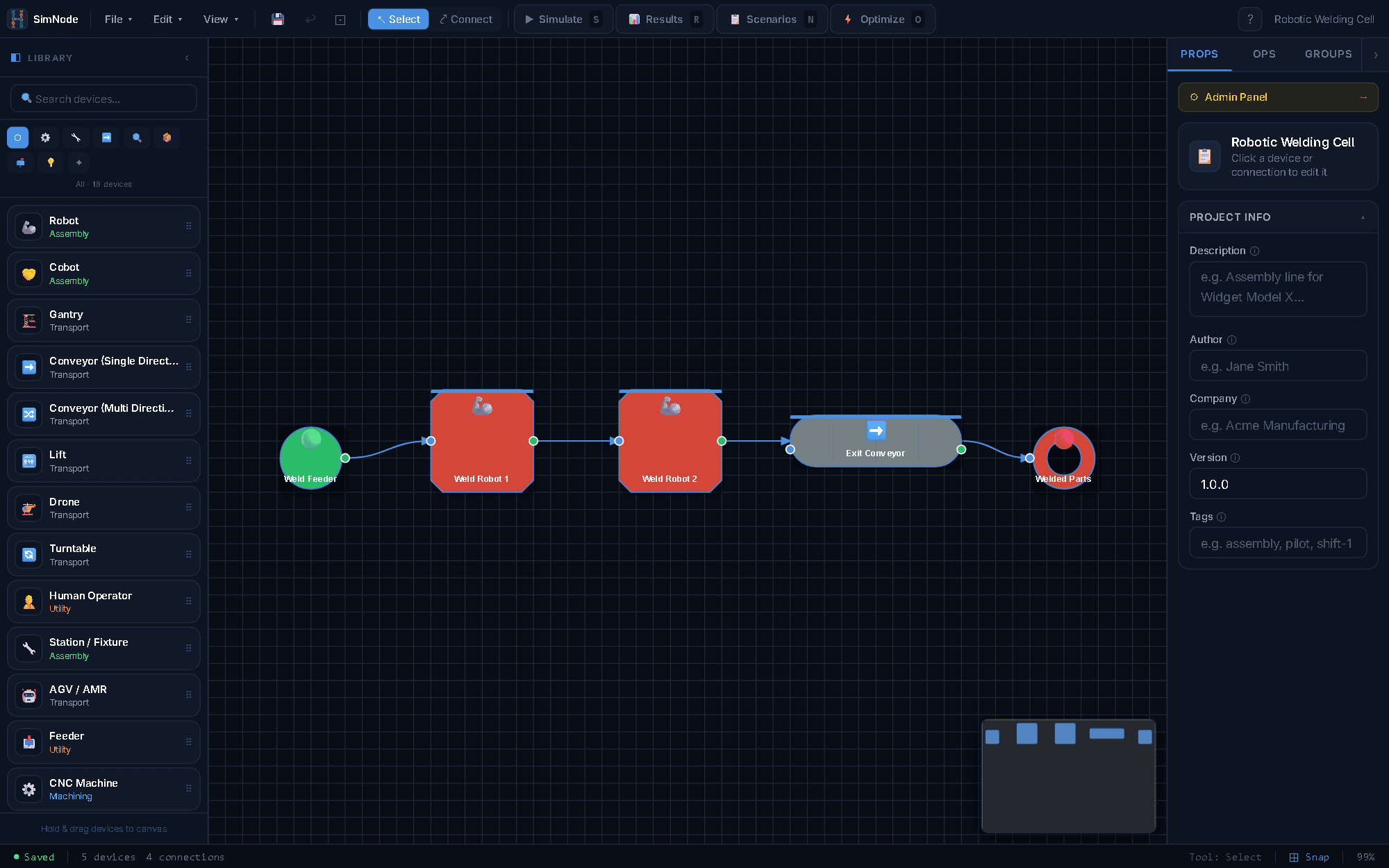The width and height of the screenshot is (1389, 868).
Task: Click the Search devices field
Action: coord(103,99)
